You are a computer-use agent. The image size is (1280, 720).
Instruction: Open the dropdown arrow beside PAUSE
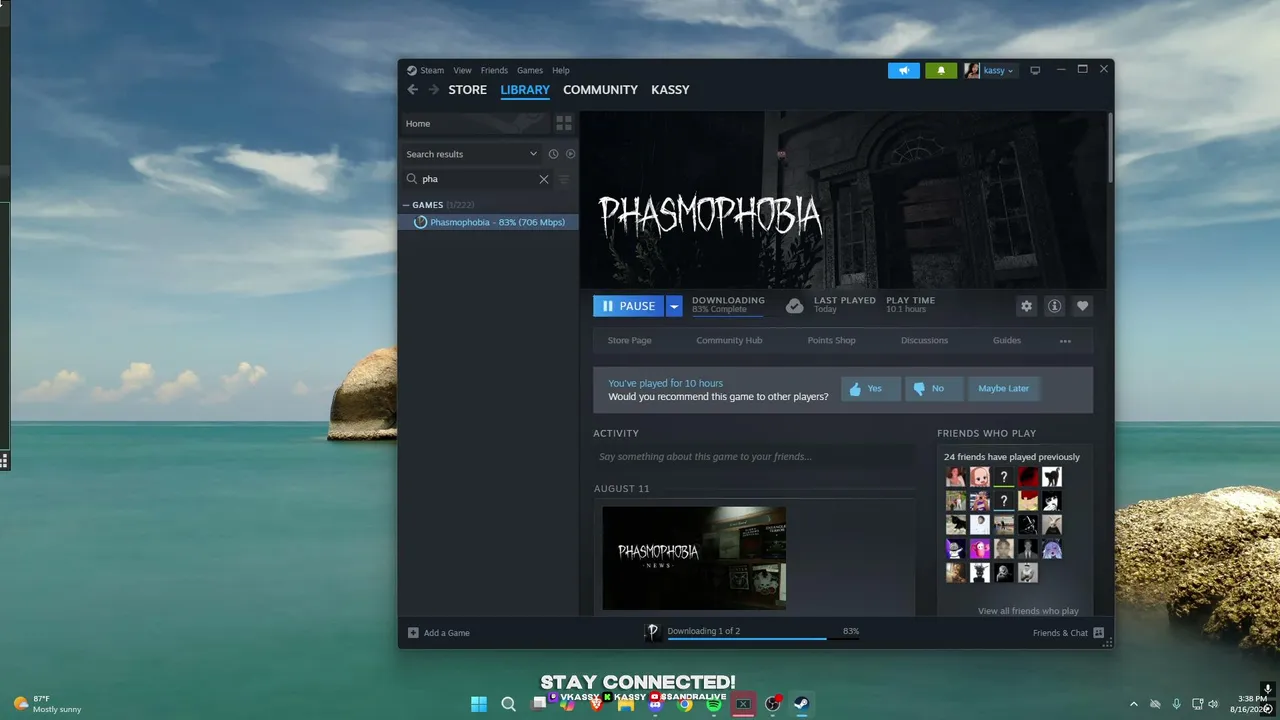coord(674,306)
